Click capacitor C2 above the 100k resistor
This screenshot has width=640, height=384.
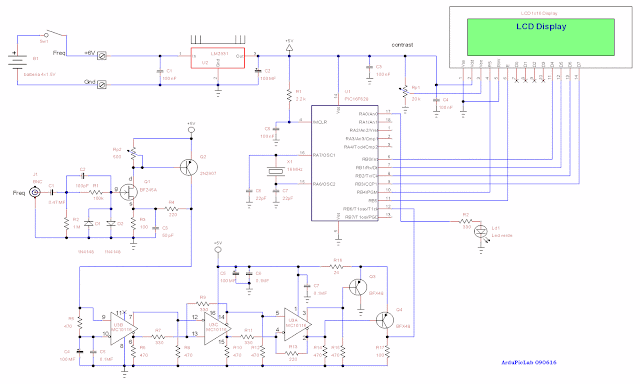coord(83,176)
